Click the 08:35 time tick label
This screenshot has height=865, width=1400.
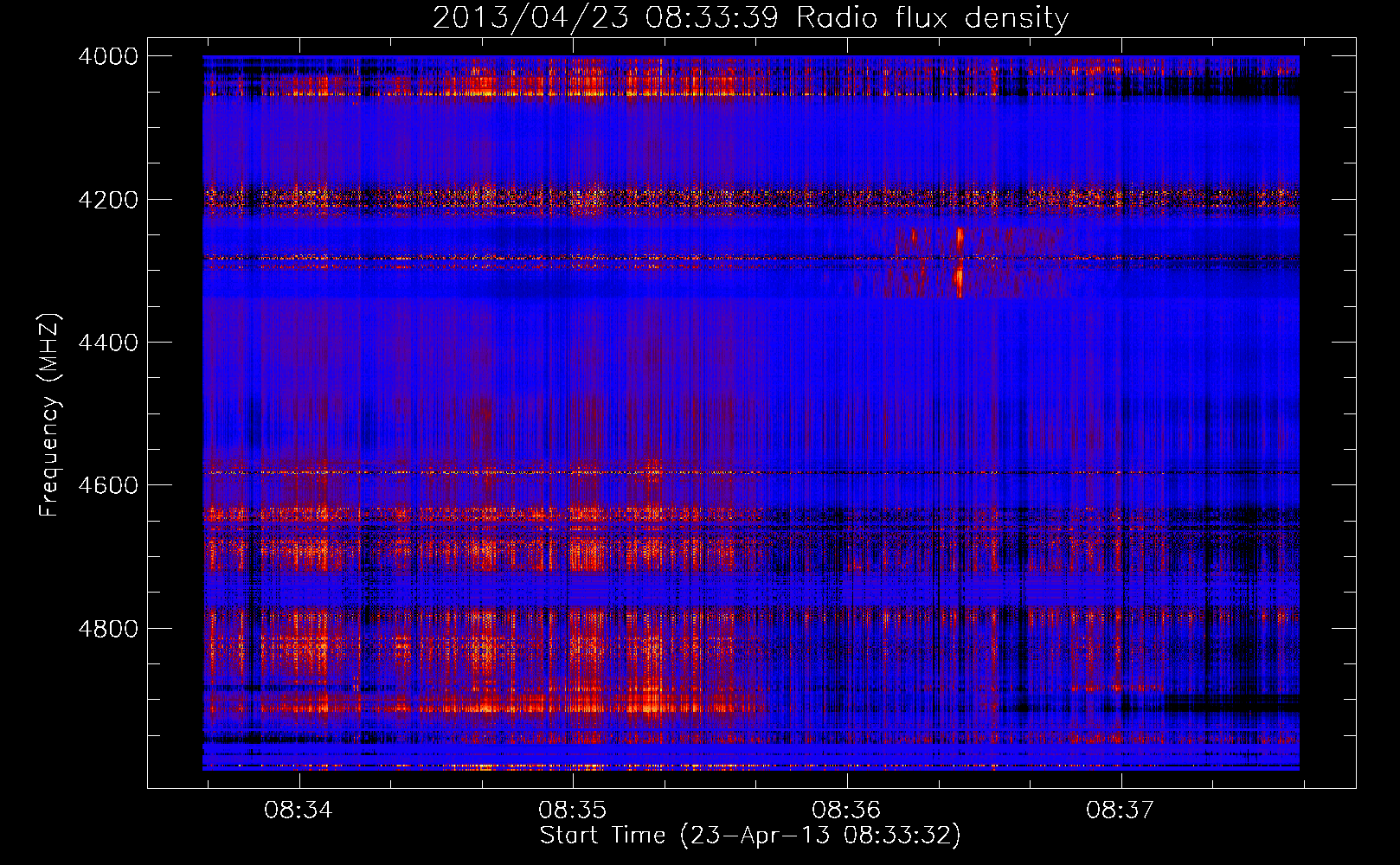coord(573,810)
